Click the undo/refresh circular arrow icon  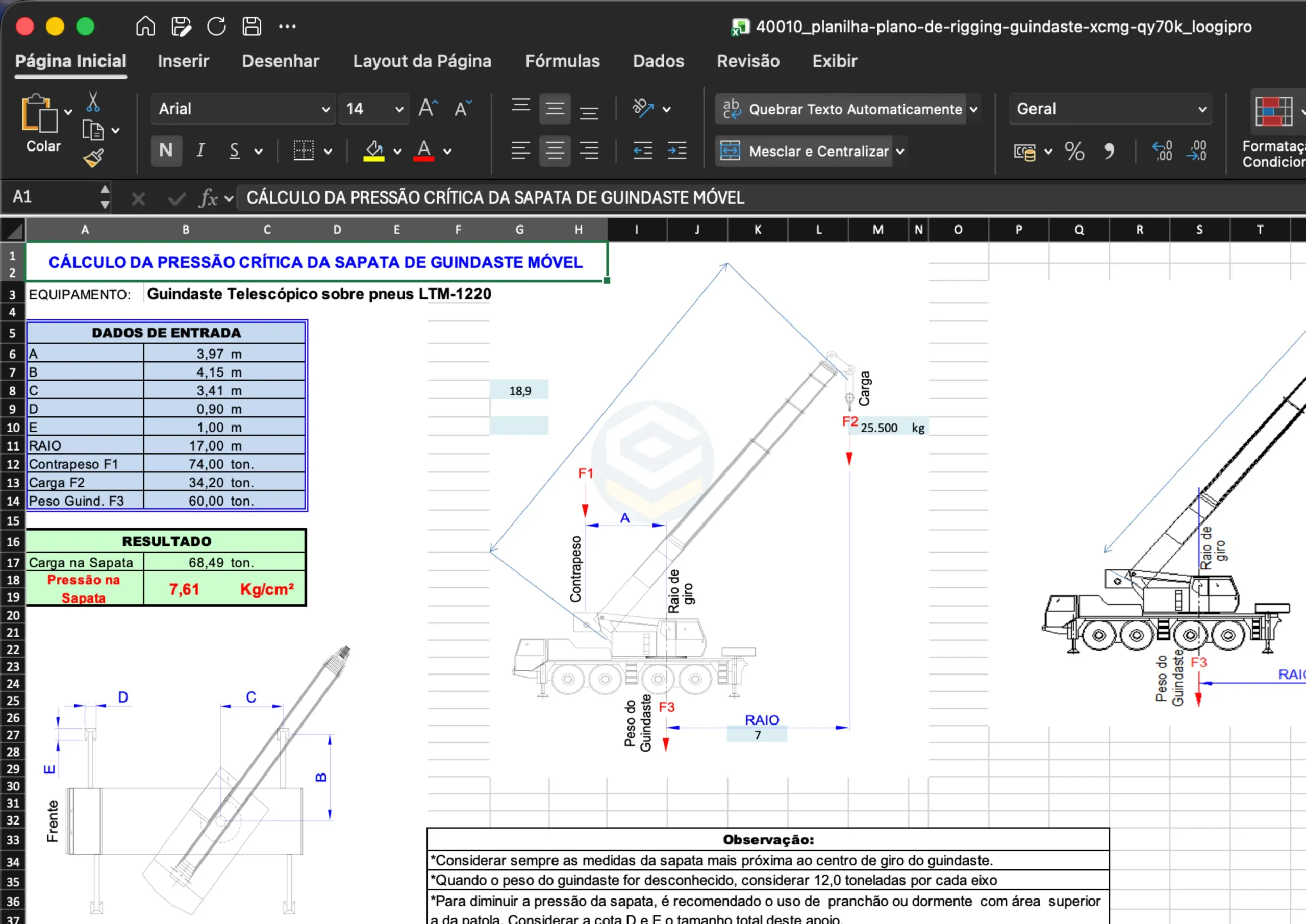(x=216, y=26)
